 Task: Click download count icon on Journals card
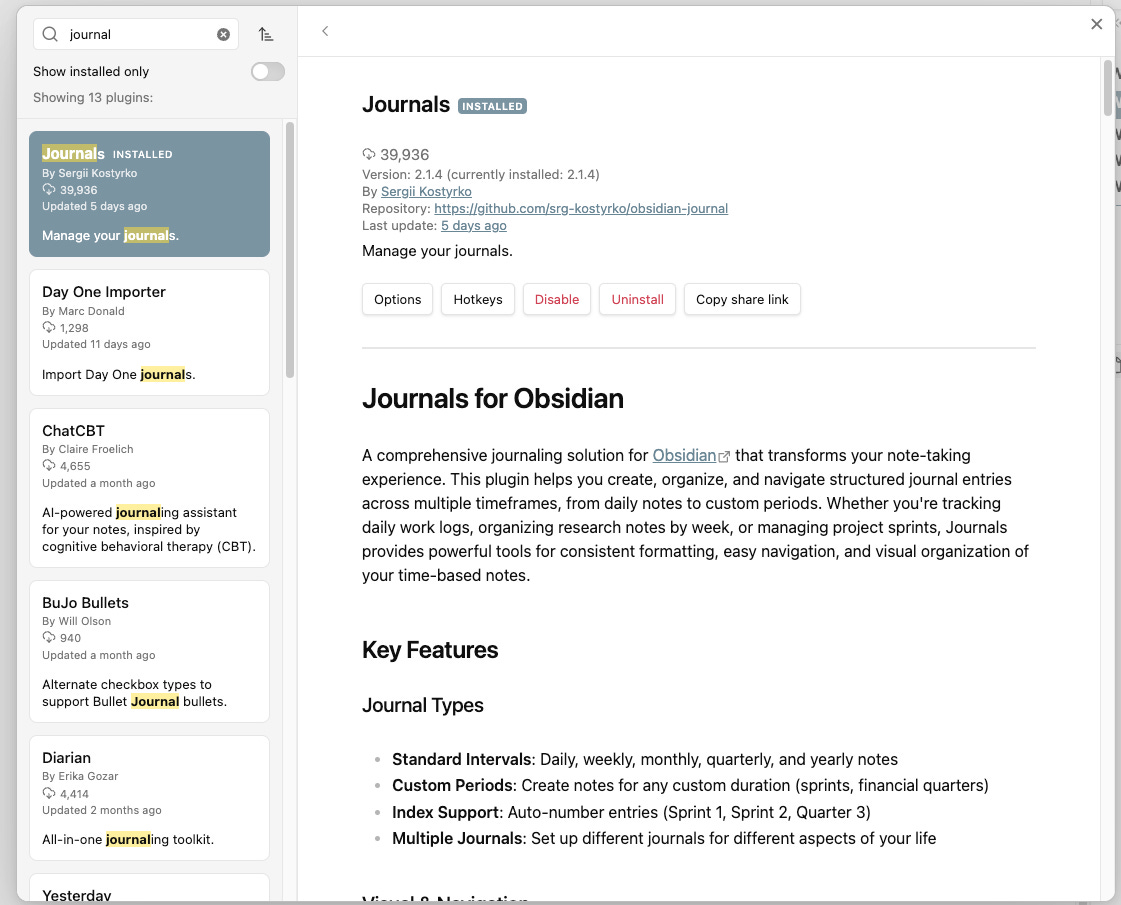[x=49, y=189]
